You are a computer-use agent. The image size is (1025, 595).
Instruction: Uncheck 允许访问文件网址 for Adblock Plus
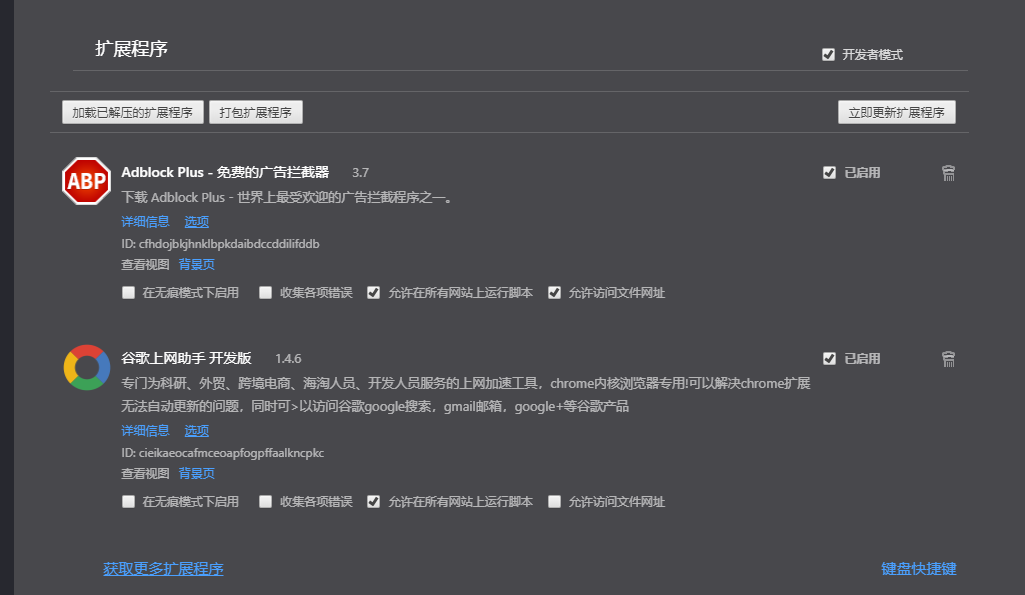pyautogui.click(x=554, y=292)
